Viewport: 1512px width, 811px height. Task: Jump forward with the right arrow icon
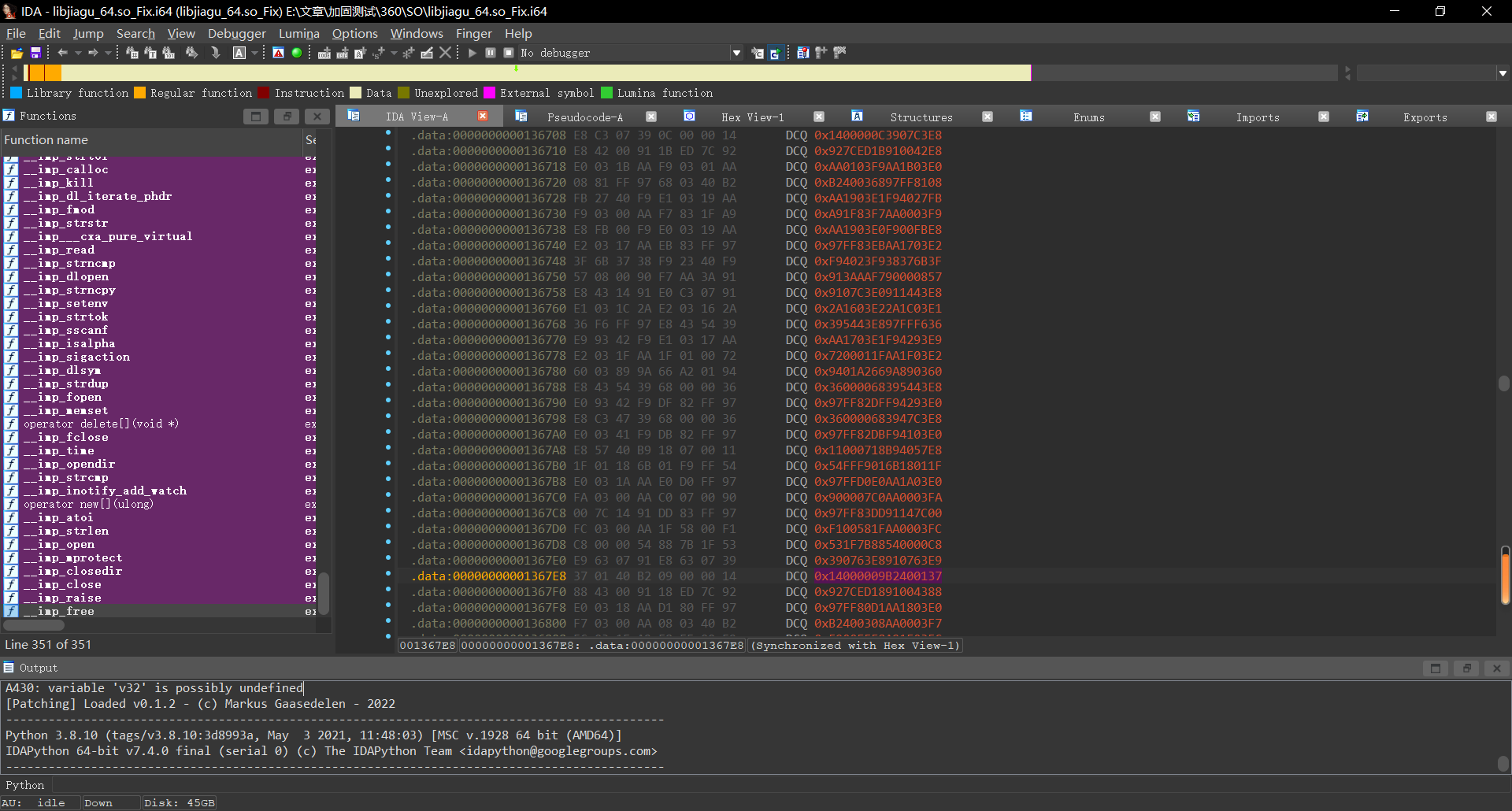93,53
